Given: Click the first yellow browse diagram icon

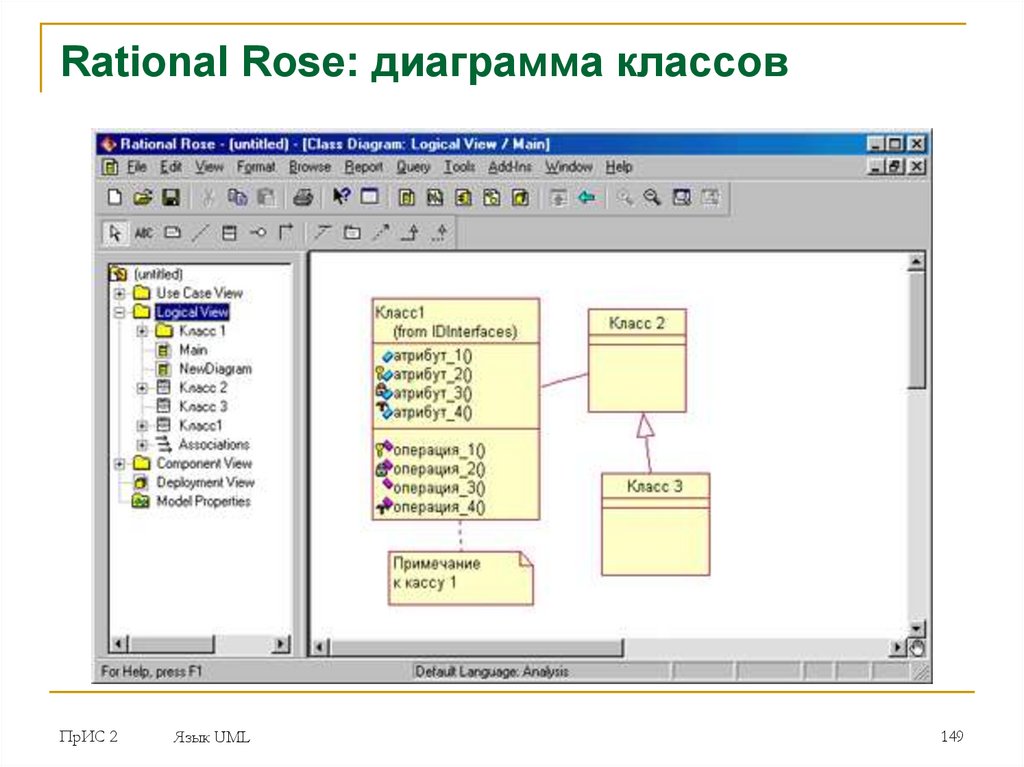Looking at the screenshot, I should tap(406, 197).
